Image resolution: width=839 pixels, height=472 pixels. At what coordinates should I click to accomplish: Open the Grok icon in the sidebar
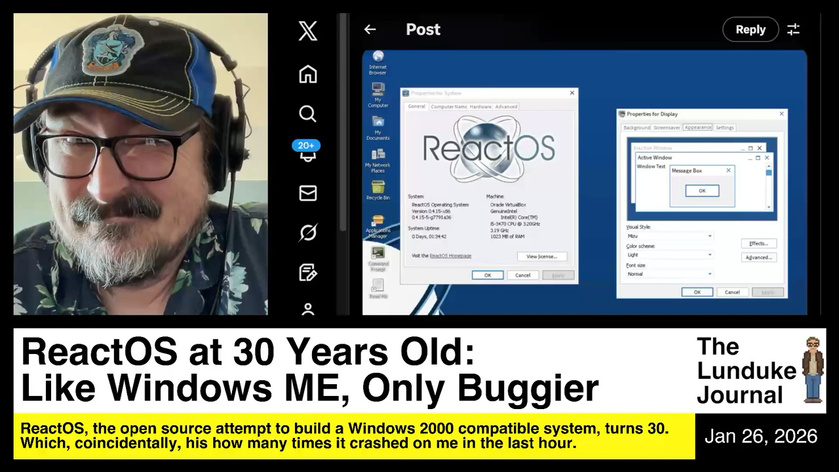pos(308,233)
